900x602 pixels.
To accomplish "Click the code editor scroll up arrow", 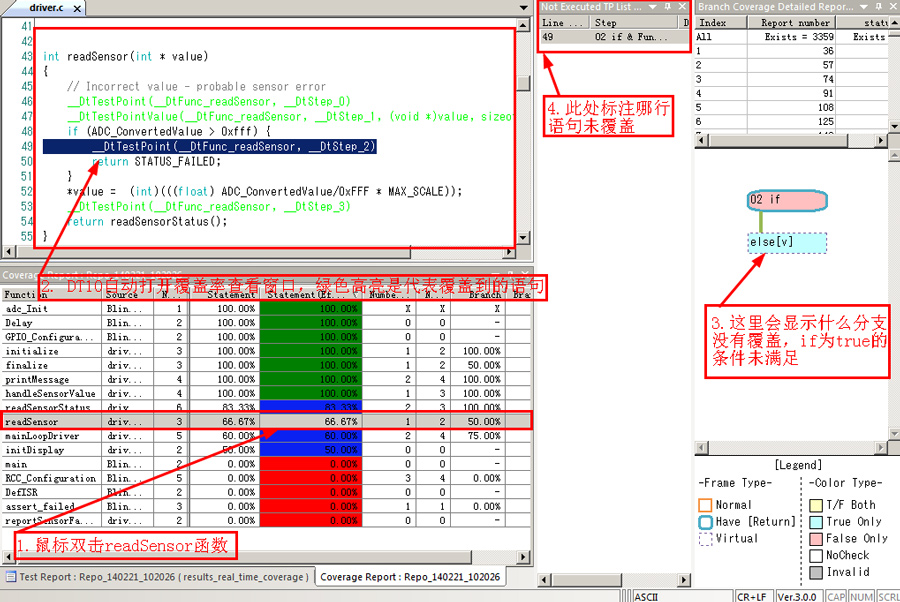I will point(523,25).
